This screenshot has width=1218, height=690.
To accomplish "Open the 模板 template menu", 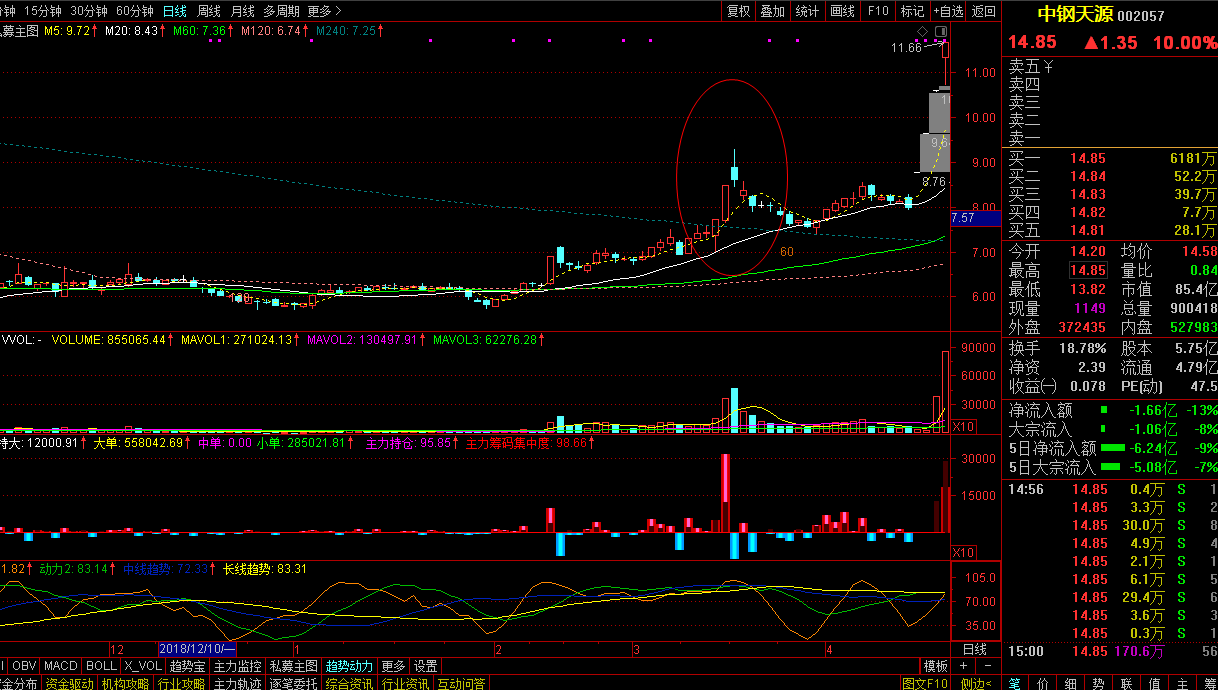I will 936,666.
